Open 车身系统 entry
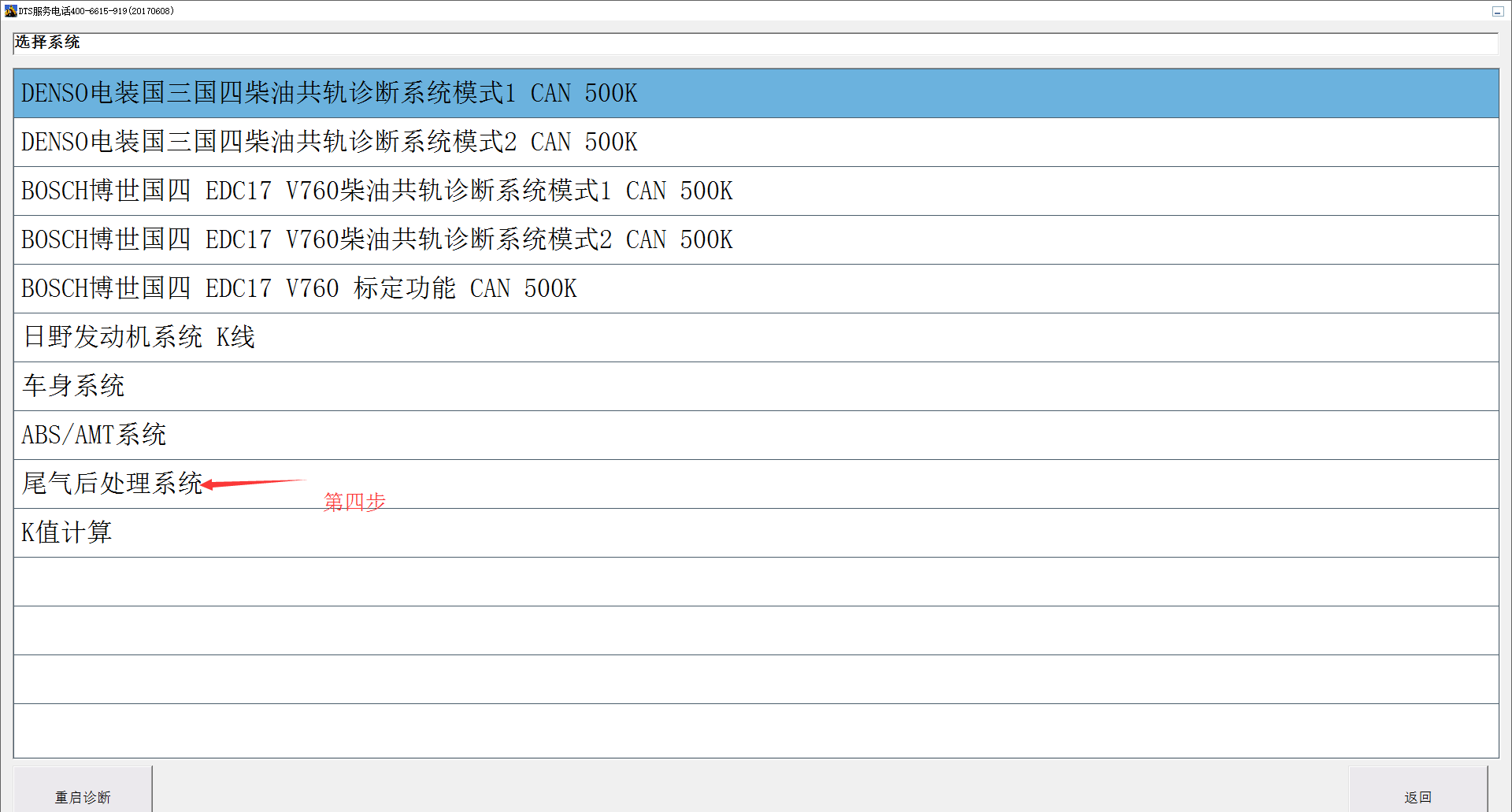The image size is (1512, 812). tap(756, 386)
